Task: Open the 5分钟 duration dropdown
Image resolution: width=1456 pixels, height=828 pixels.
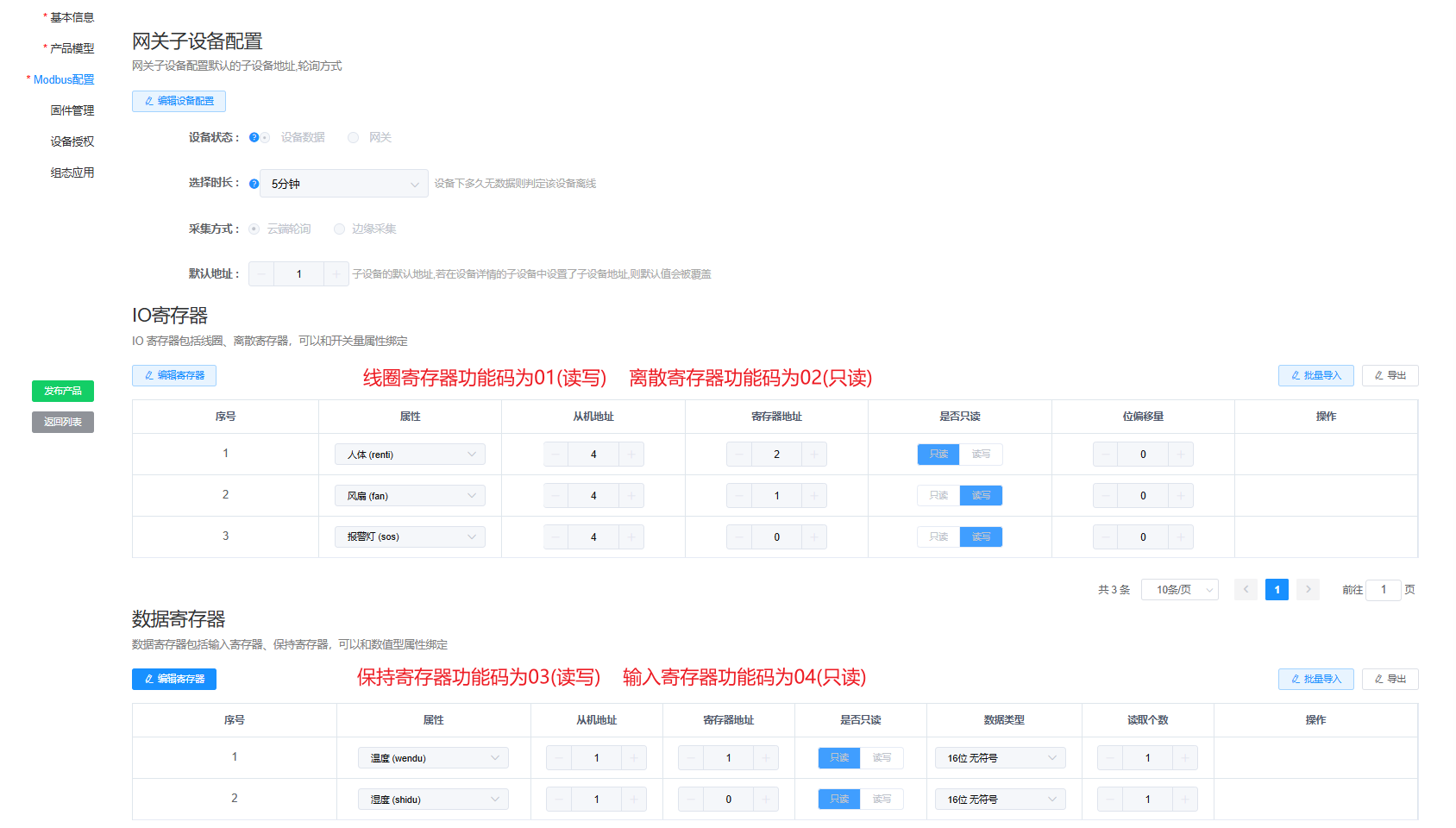Action: (x=343, y=184)
